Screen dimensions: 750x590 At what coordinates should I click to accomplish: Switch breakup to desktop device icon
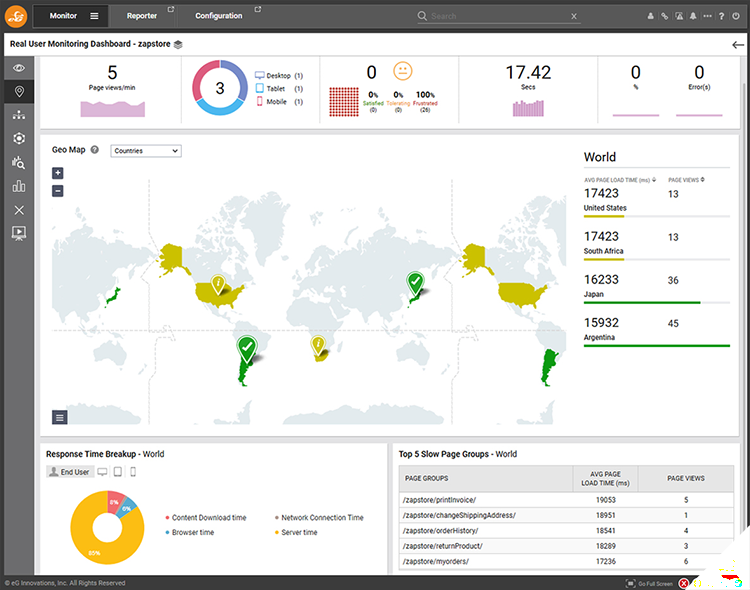[102, 472]
